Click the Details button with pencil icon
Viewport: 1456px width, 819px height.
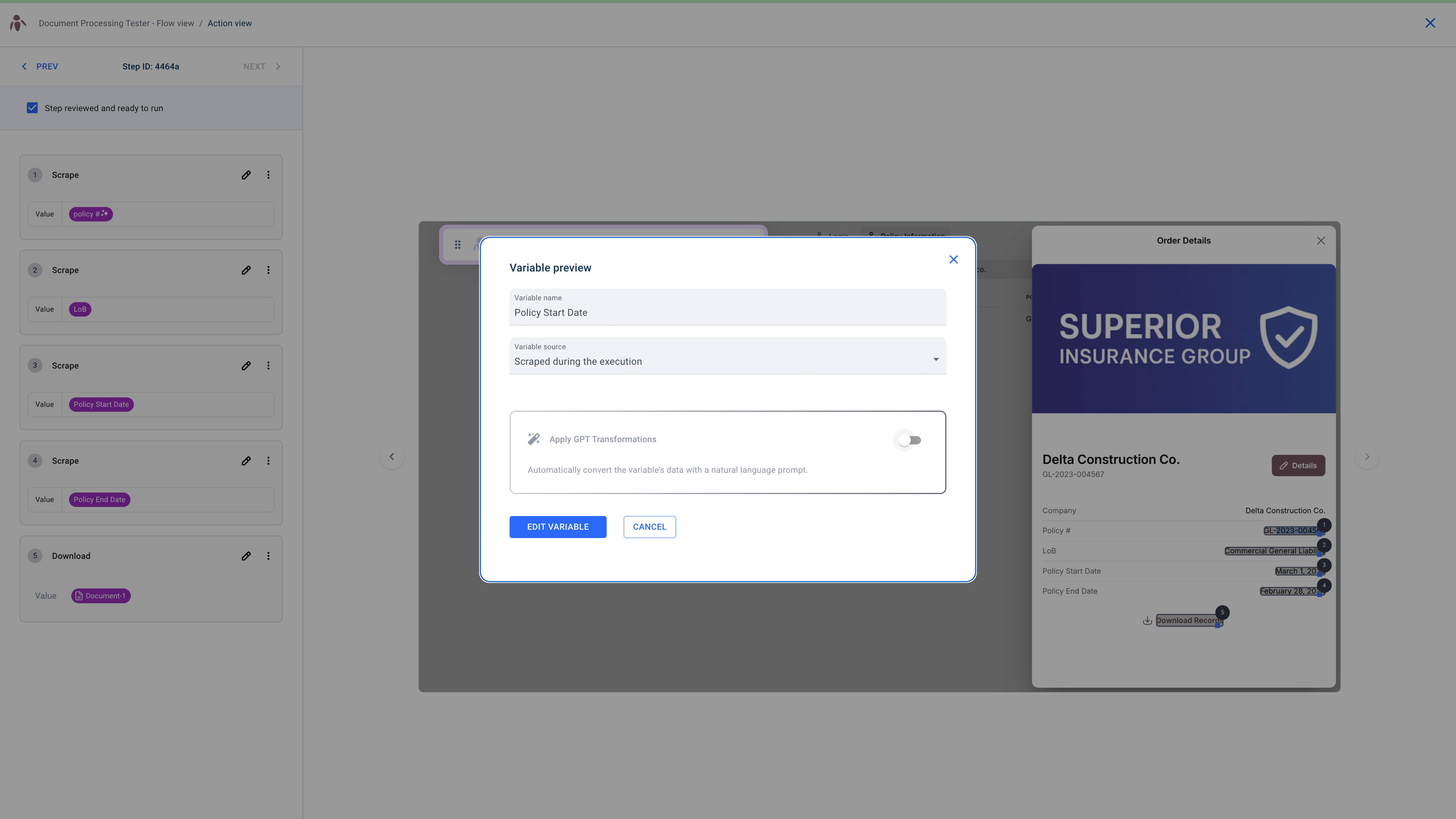tap(1298, 465)
